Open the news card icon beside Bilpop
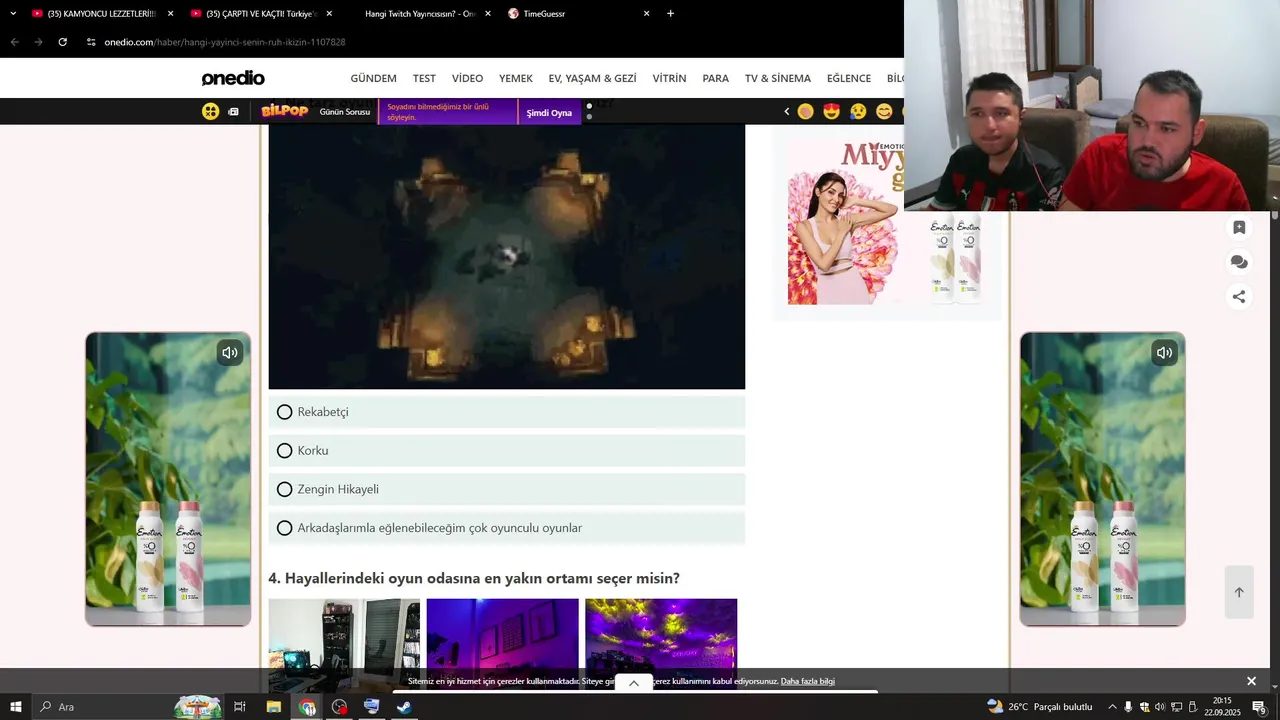 pyautogui.click(x=233, y=112)
